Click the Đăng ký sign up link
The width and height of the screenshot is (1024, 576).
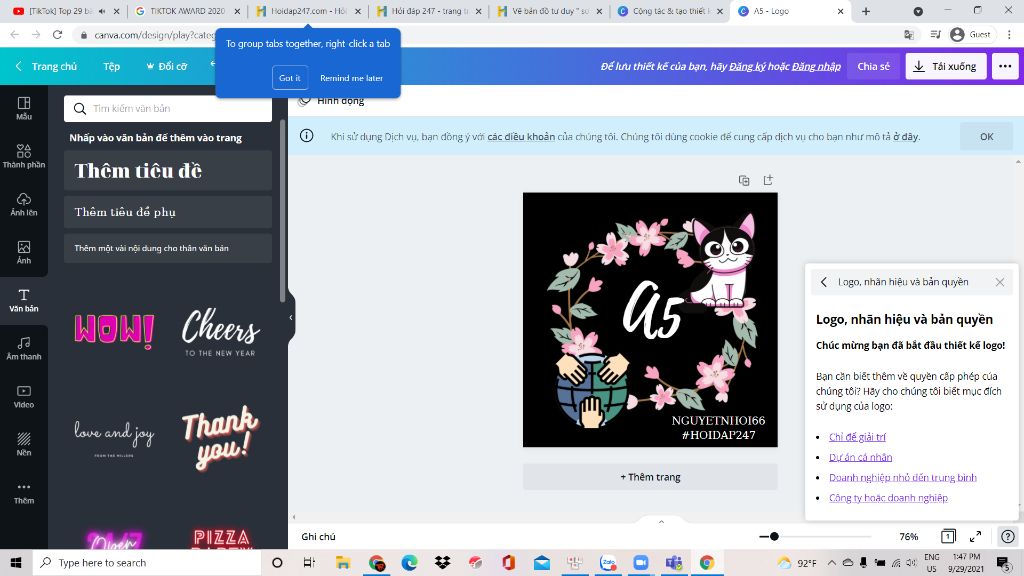[x=747, y=66]
